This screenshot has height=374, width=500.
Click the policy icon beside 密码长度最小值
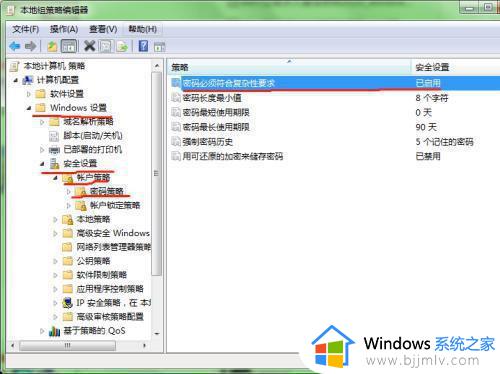[176, 98]
